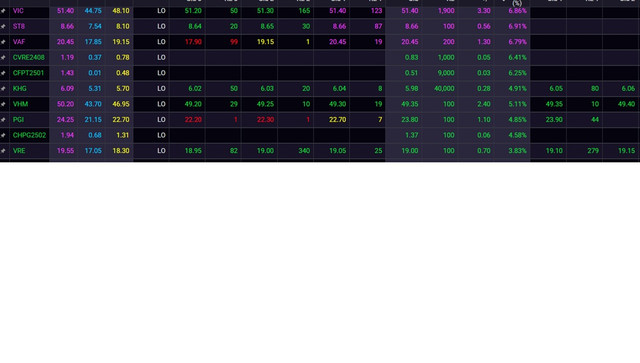This screenshot has width=640, height=363.
Task: Click LO order type in VIC row
Action: tap(161, 11)
